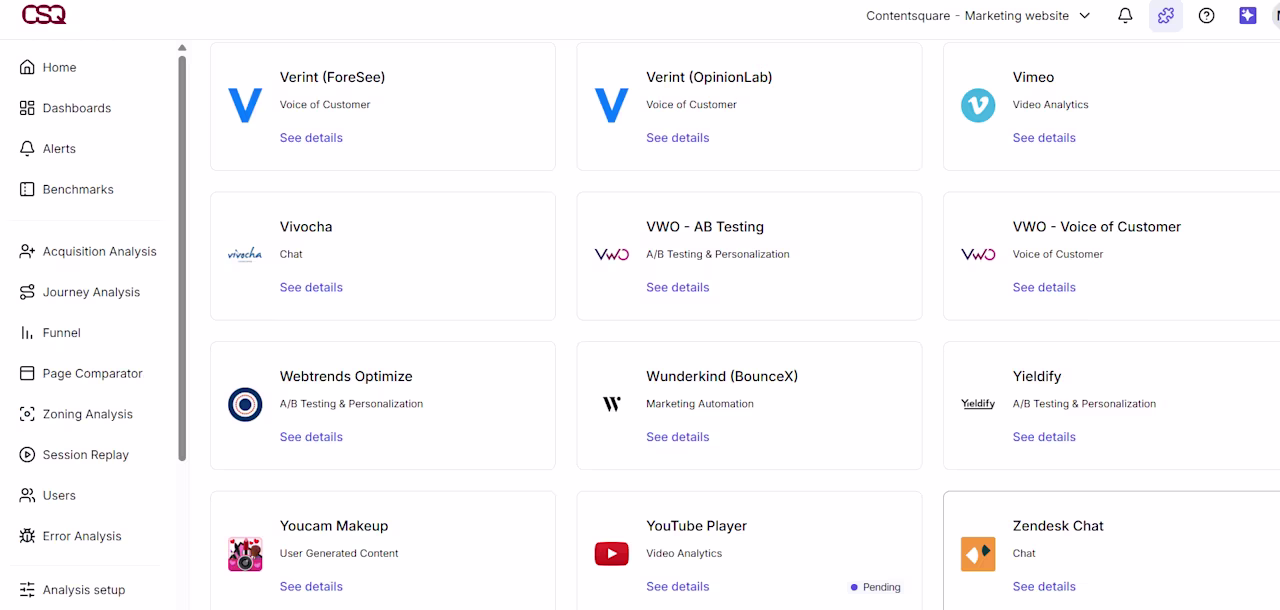1280x610 pixels.
Task: Click the Verint (ForeSee) logo
Action: (x=245, y=105)
